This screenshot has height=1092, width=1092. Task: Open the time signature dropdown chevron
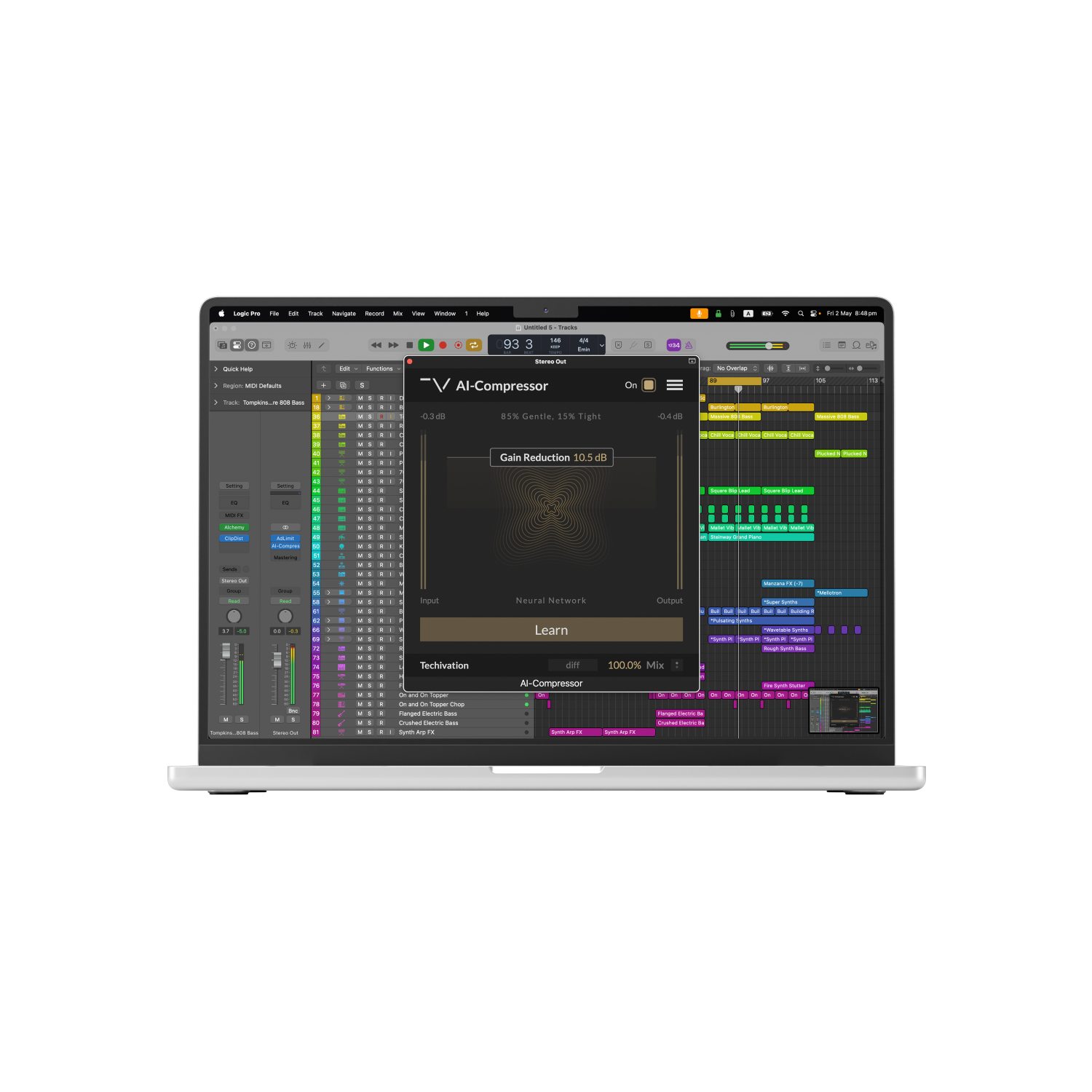[602, 345]
